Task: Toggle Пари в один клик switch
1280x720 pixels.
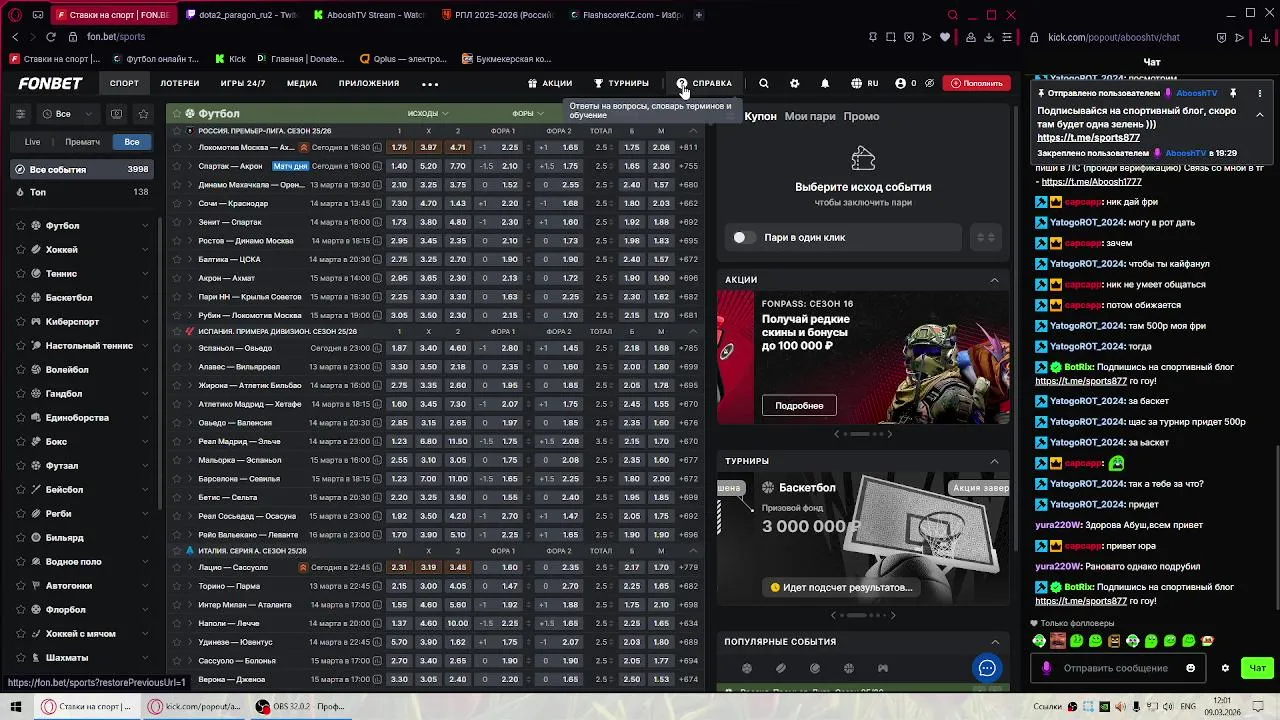Action: [x=743, y=237]
